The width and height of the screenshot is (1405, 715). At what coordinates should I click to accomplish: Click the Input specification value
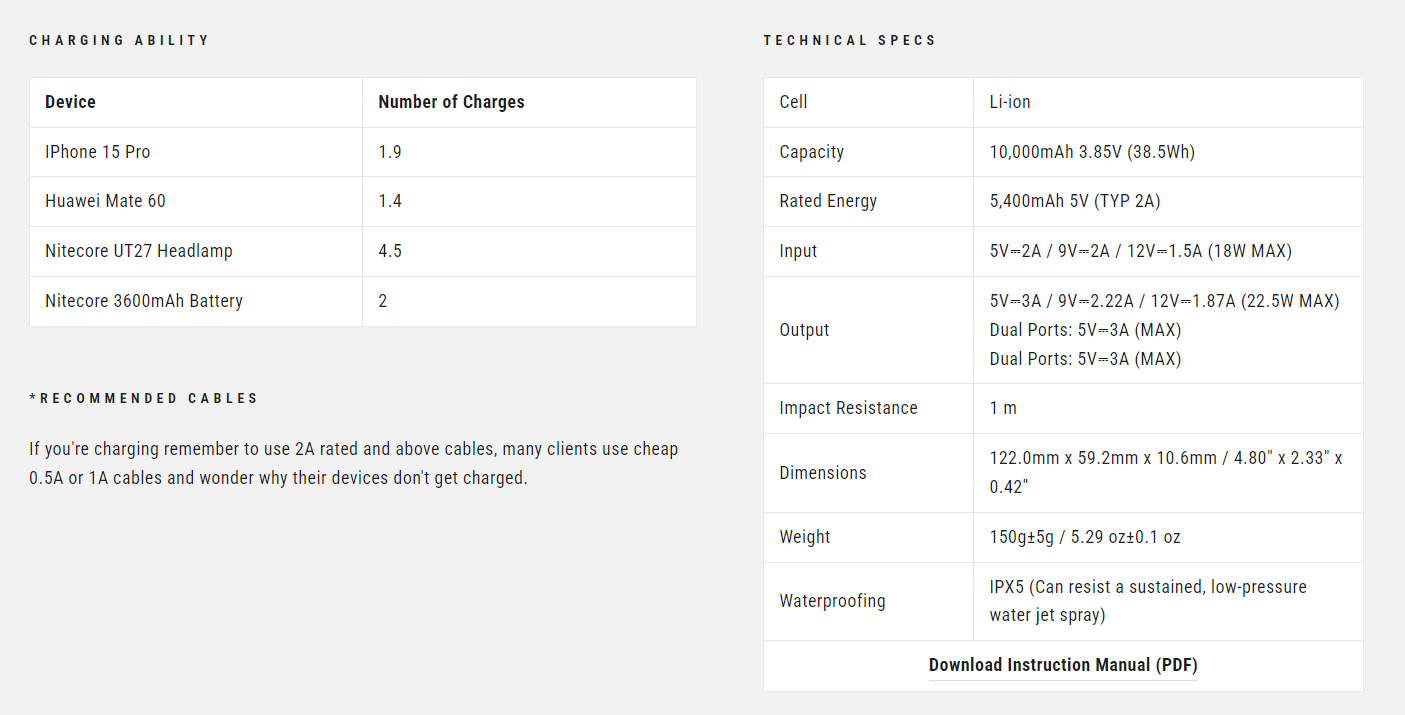click(x=1141, y=251)
